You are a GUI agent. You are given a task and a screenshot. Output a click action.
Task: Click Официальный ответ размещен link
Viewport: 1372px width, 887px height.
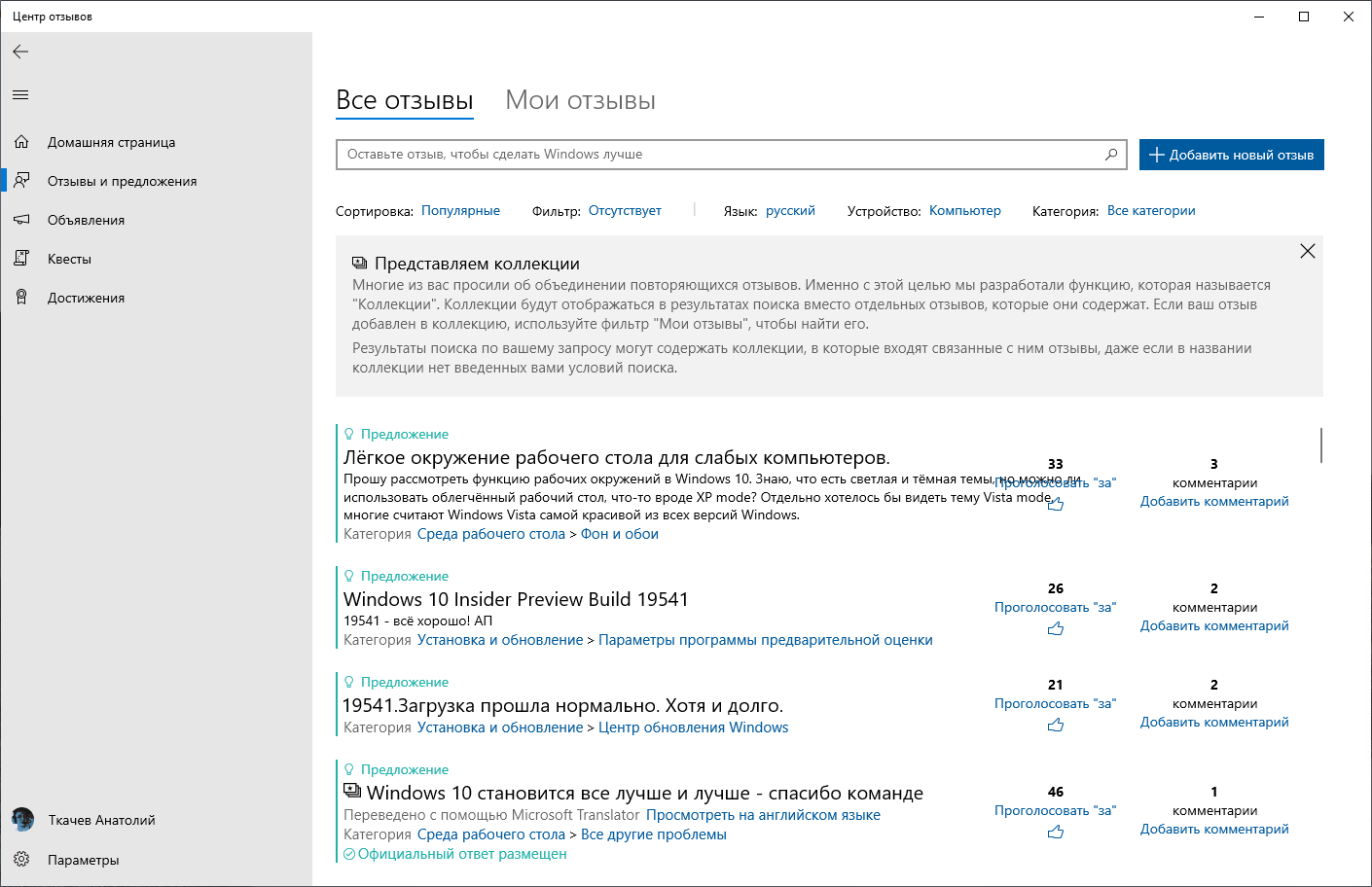pos(455,854)
